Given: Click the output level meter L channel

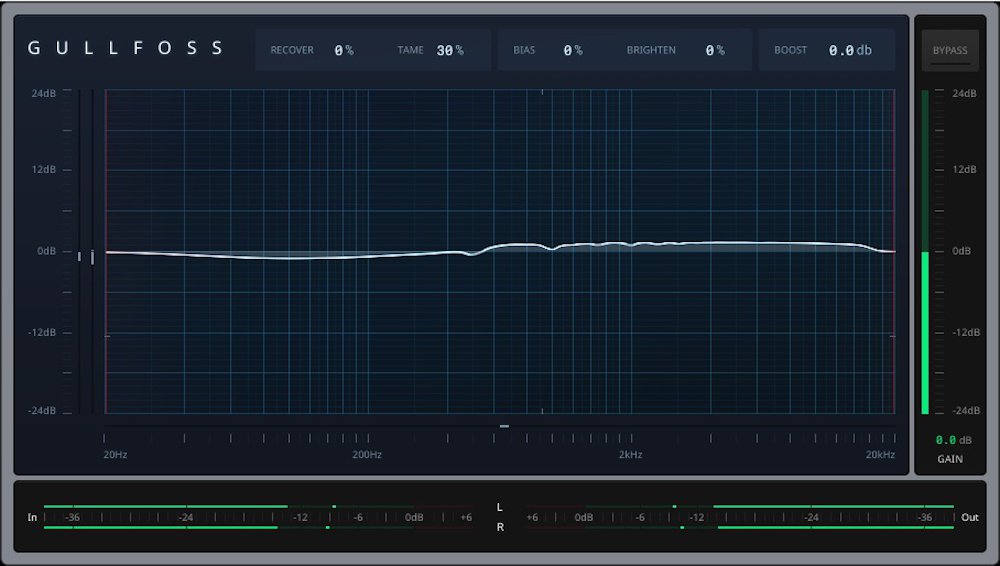Looking at the screenshot, I should pyautogui.click(x=832, y=507).
